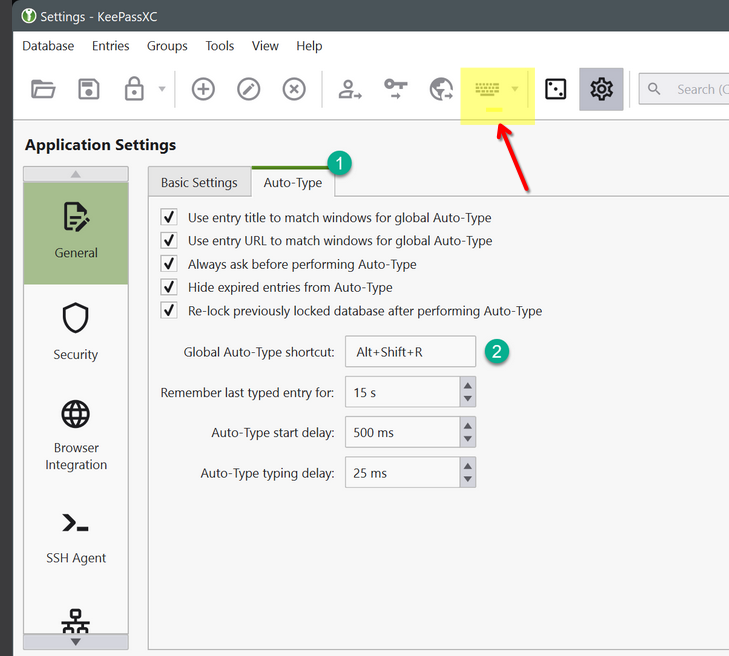Viewport: 729px width, 656px height.
Task: Copy password with the key arrow icon
Action: coord(396,89)
